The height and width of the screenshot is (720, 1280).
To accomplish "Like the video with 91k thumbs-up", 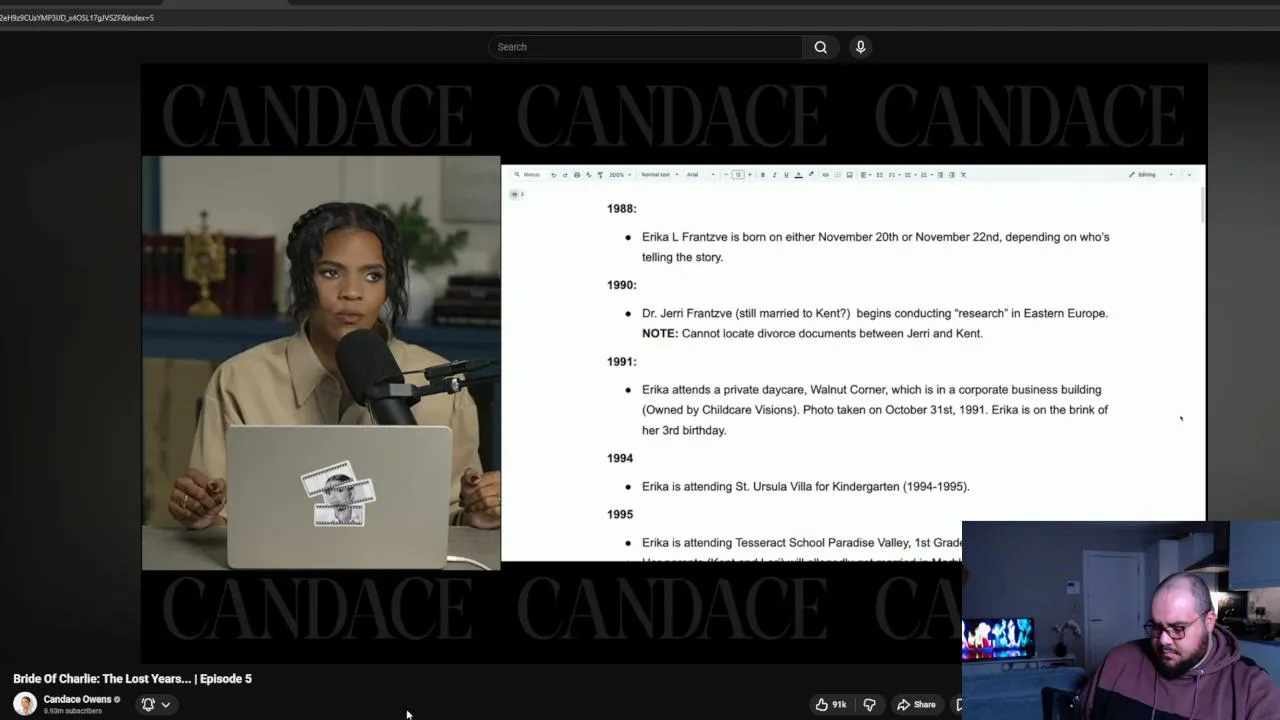I will [831, 704].
